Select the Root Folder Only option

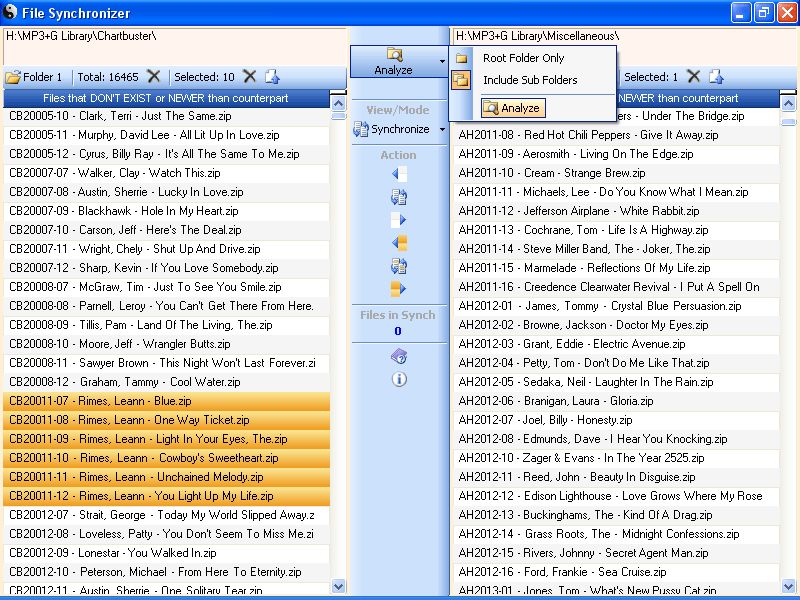pyautogui.click(x=523, y=58)
